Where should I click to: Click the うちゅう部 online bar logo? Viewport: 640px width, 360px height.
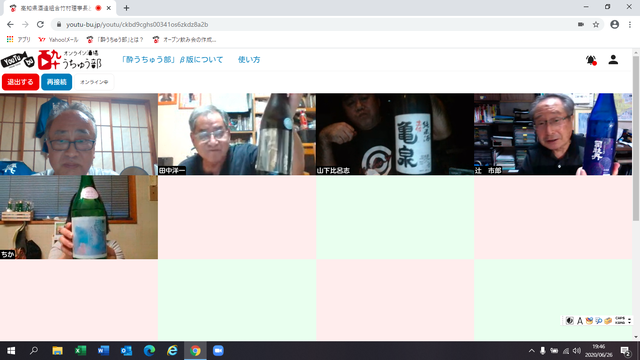(69, 60)
